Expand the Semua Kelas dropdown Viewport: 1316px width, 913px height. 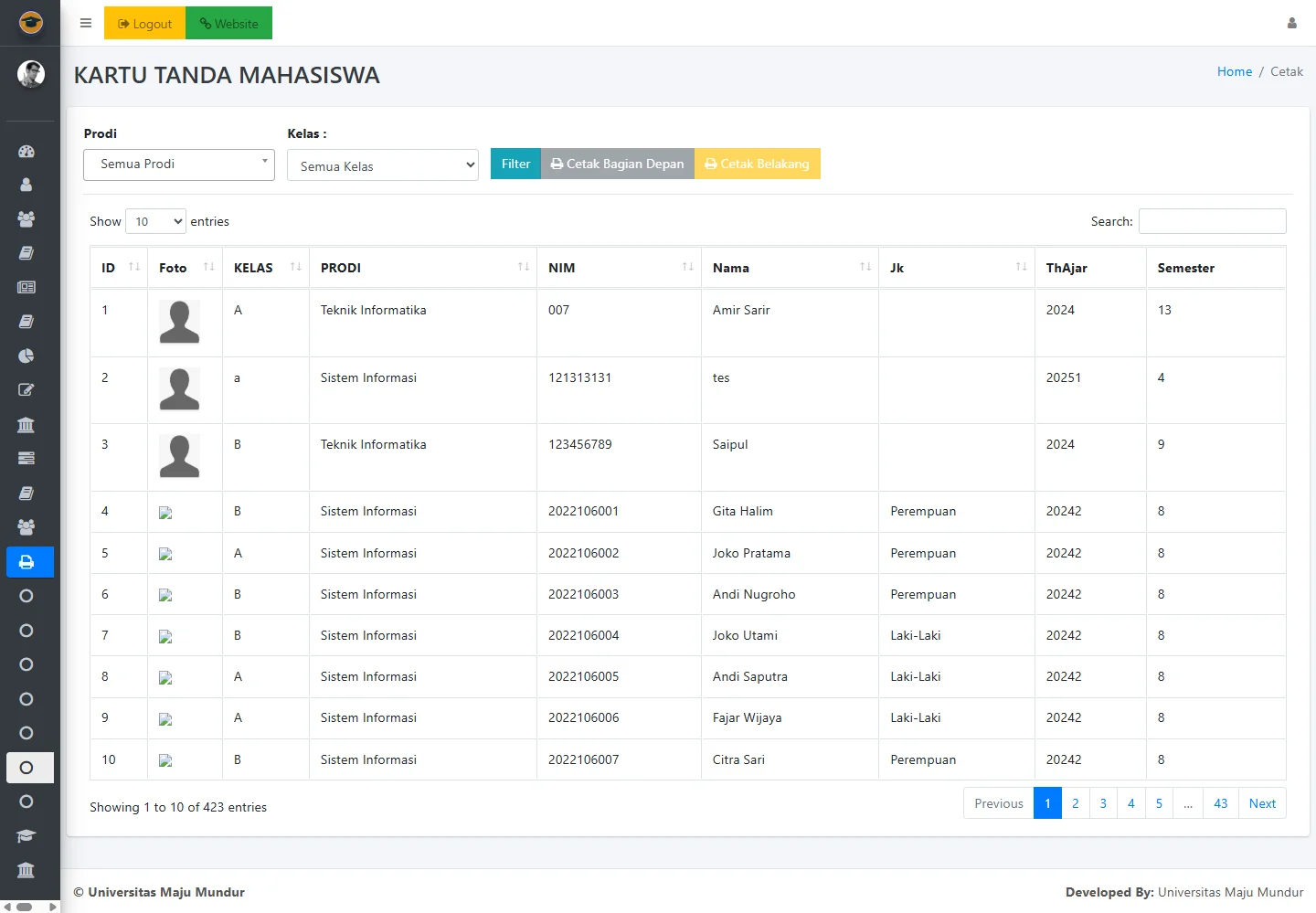[x=382, y=165]
